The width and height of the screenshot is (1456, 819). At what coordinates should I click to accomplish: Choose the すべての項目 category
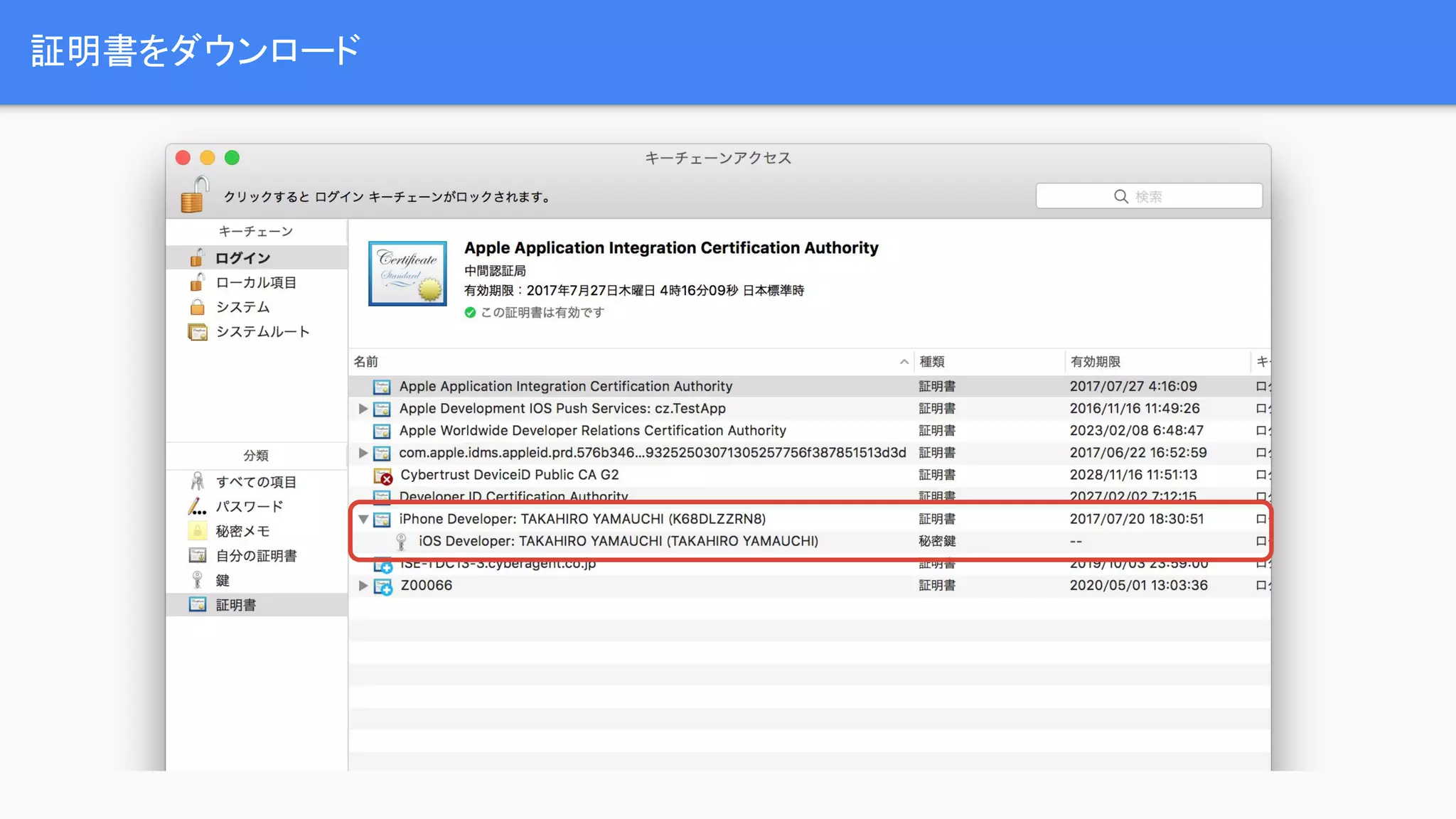pos(257,482)
